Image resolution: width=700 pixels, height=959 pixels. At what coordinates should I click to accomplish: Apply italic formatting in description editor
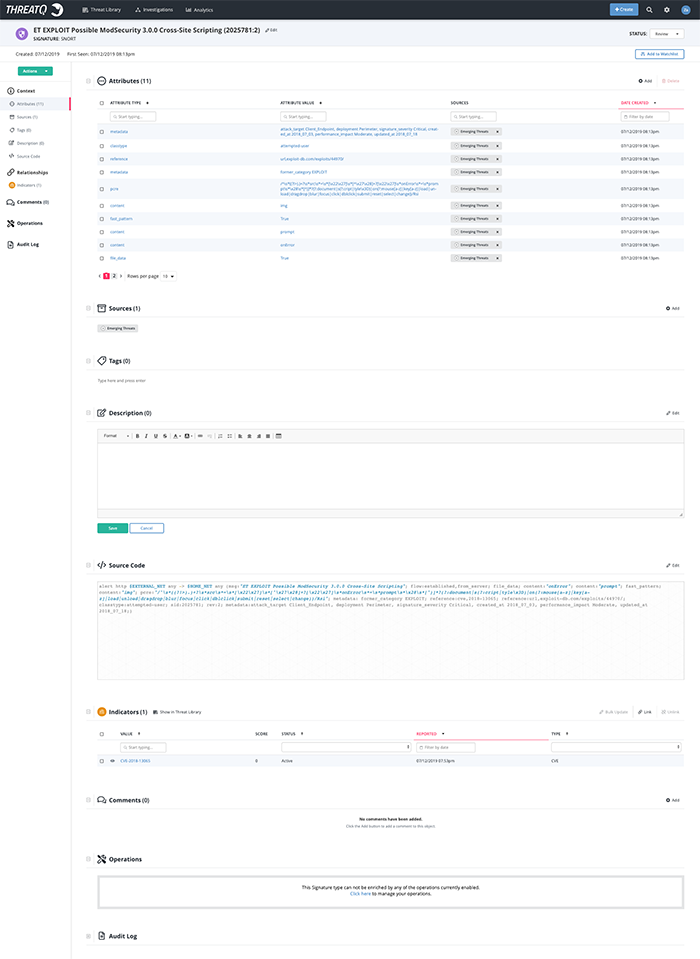[x=146, y=436]
